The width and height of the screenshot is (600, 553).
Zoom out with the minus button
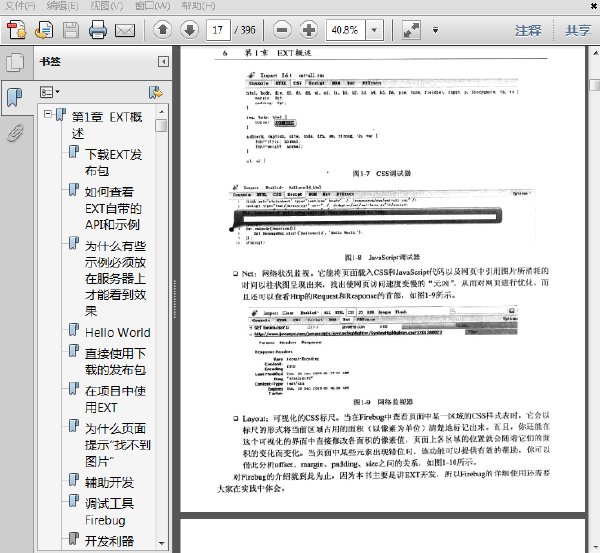pos(282,30)
